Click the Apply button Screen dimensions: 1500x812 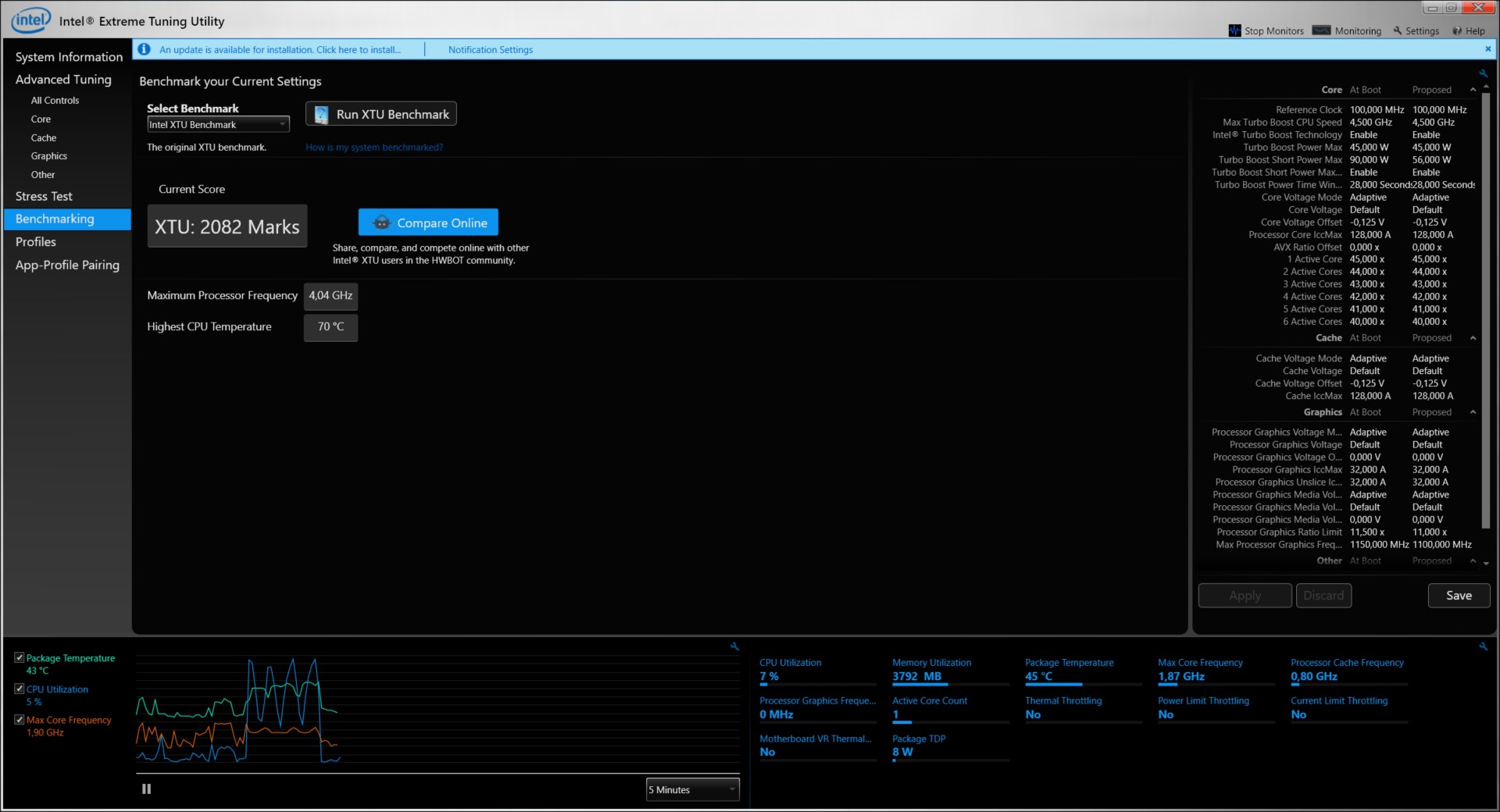1245,596
